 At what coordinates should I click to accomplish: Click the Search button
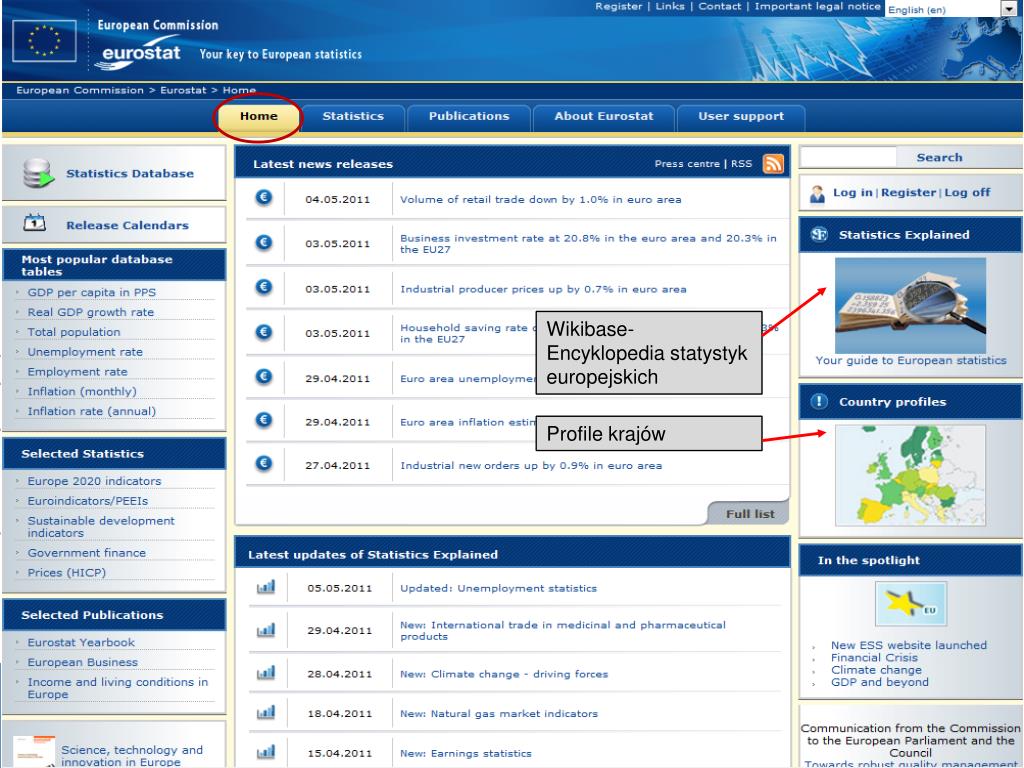[939, 157]
